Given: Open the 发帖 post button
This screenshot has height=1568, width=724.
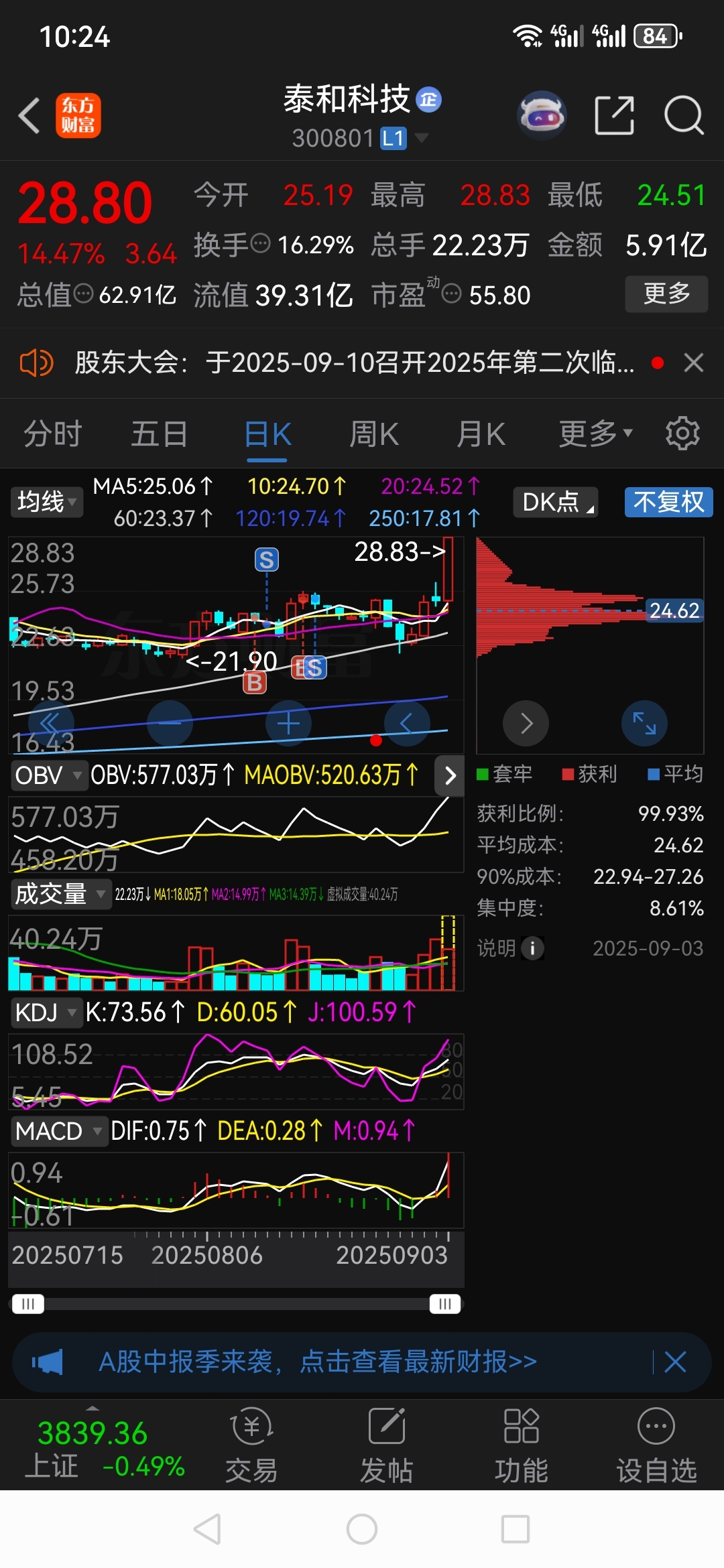Looking at the screenshot, I should pyautogui.click(x=387, y=1445).
